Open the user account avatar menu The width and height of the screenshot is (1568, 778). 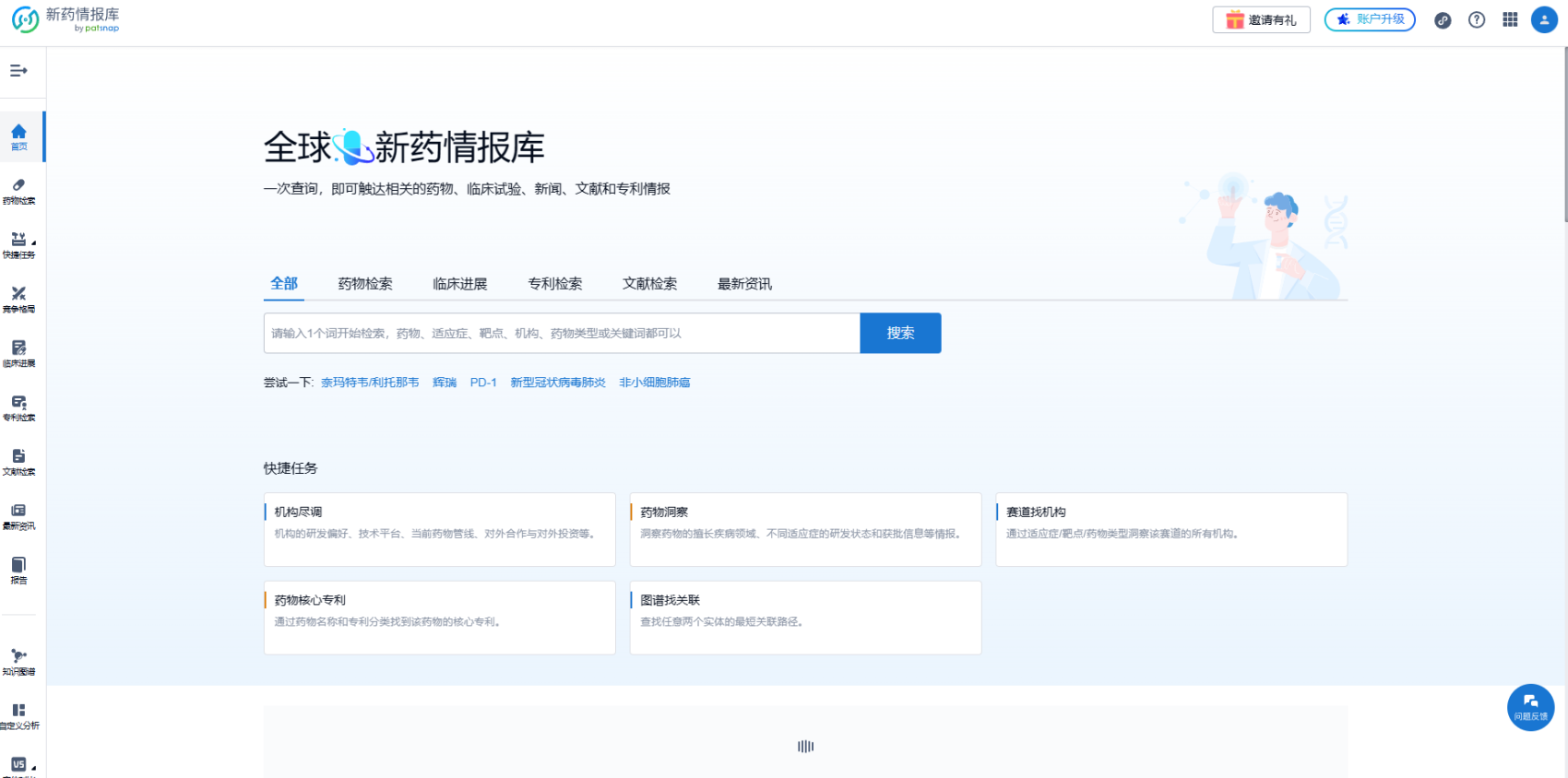point(1544,19)
